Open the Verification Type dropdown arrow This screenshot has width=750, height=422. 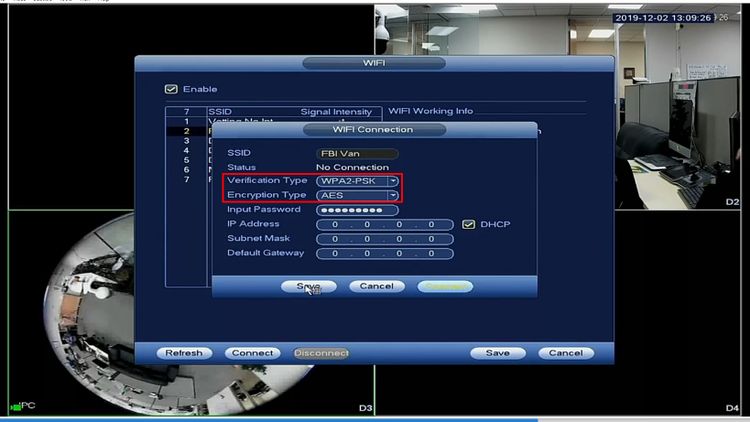[x=393, y=181]
